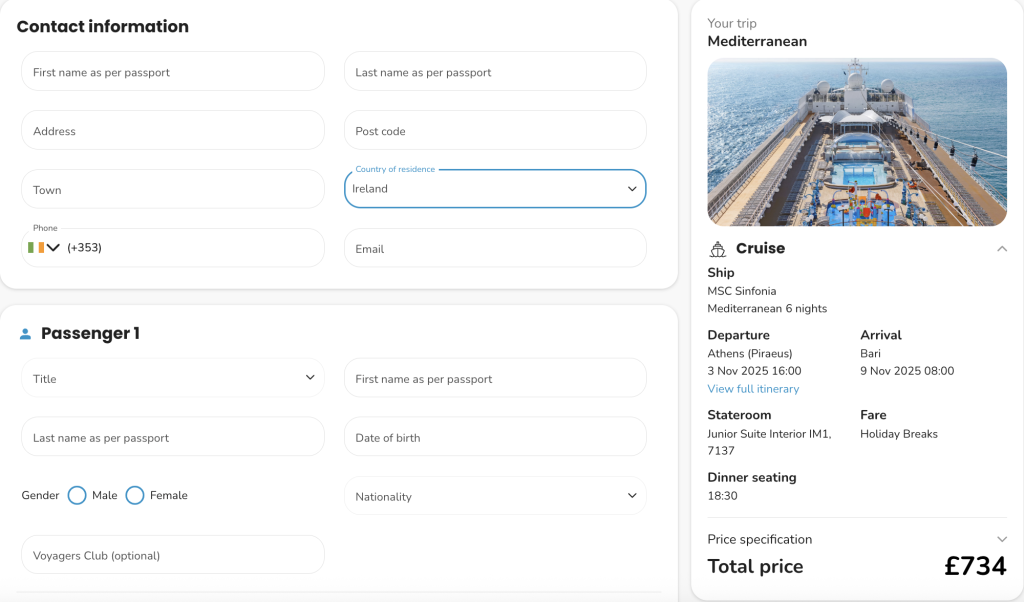1024x602 pixels.
Task: Click the contact Last name as per passport field
Action: pyautogui.click(x=495, y=72)
